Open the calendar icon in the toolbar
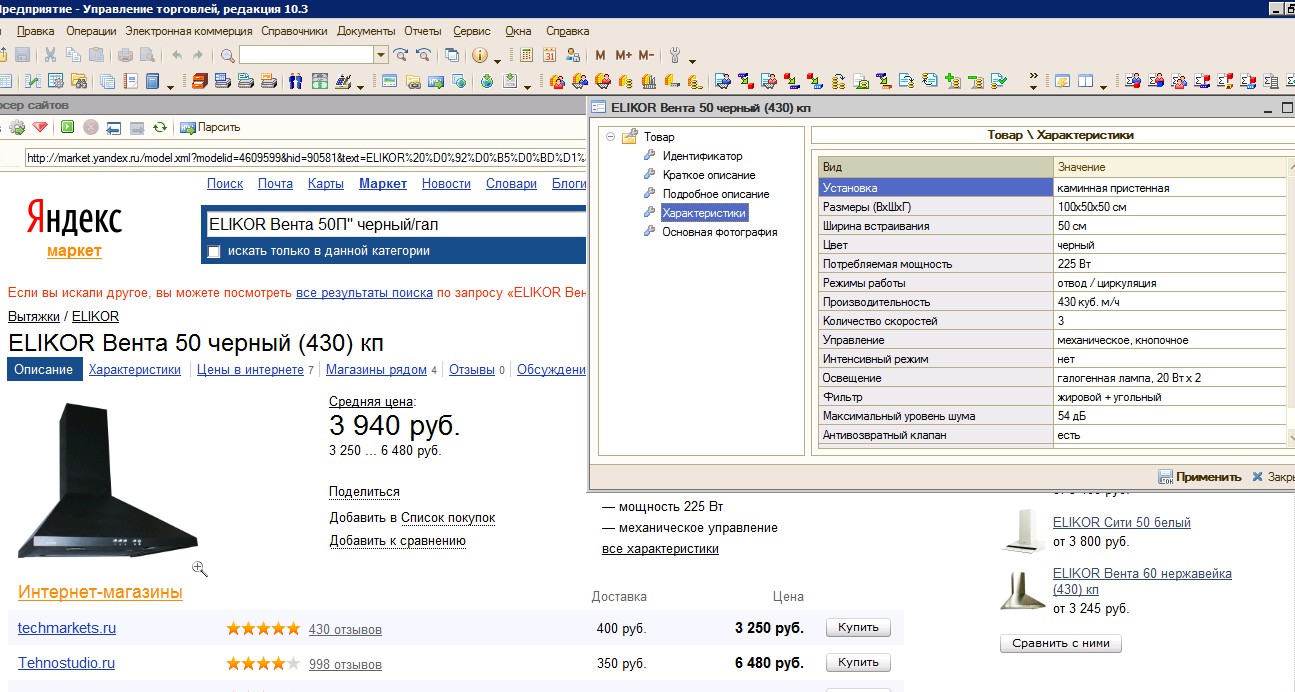1295x692 pixels. [x=549, y=55]
